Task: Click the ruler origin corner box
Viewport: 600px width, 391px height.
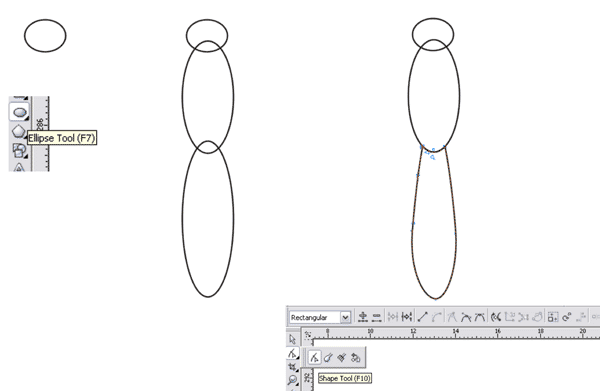Action: tap(308, 335)
